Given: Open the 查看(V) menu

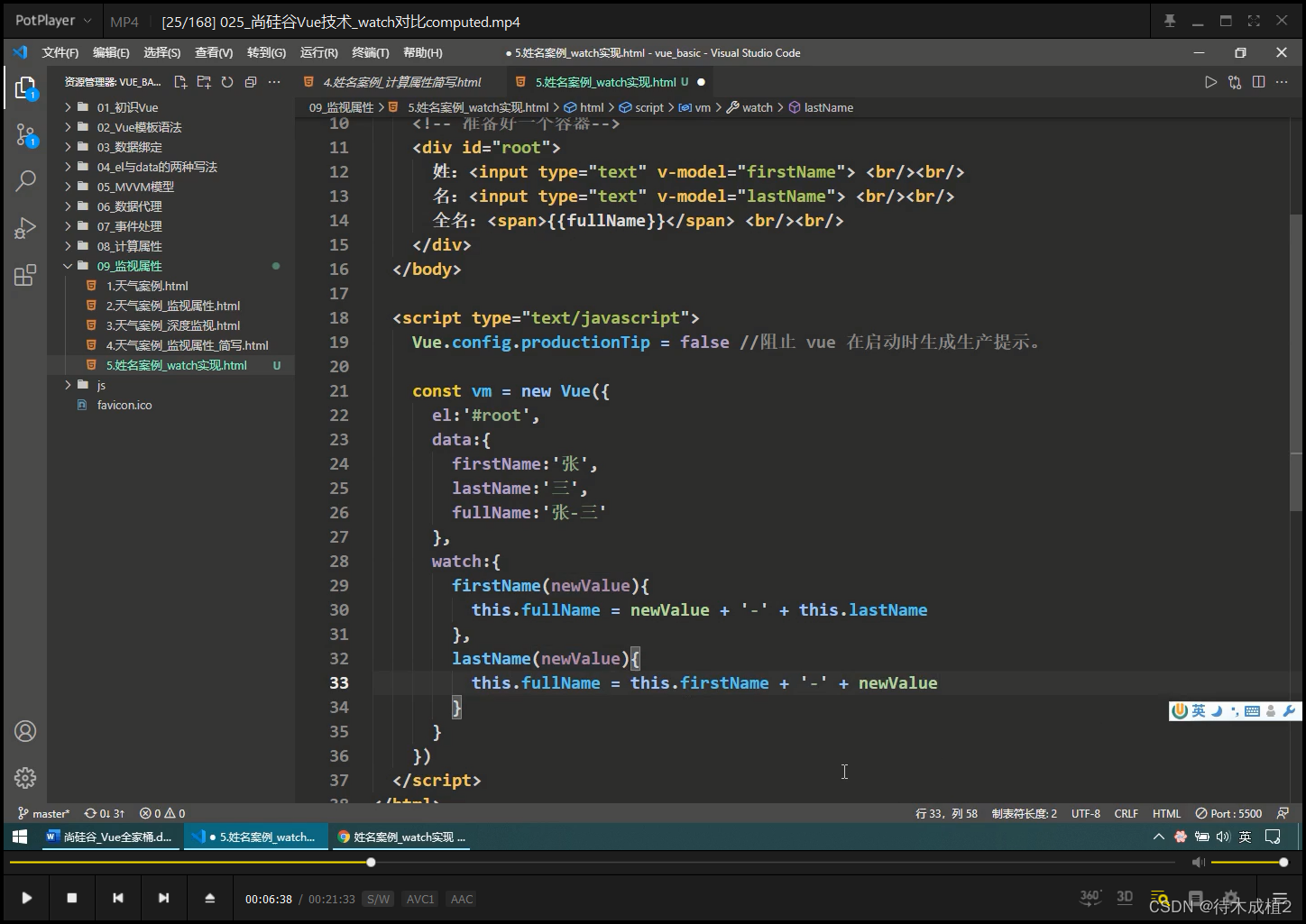Looking at the screenshot, I should tap(214, 52).
